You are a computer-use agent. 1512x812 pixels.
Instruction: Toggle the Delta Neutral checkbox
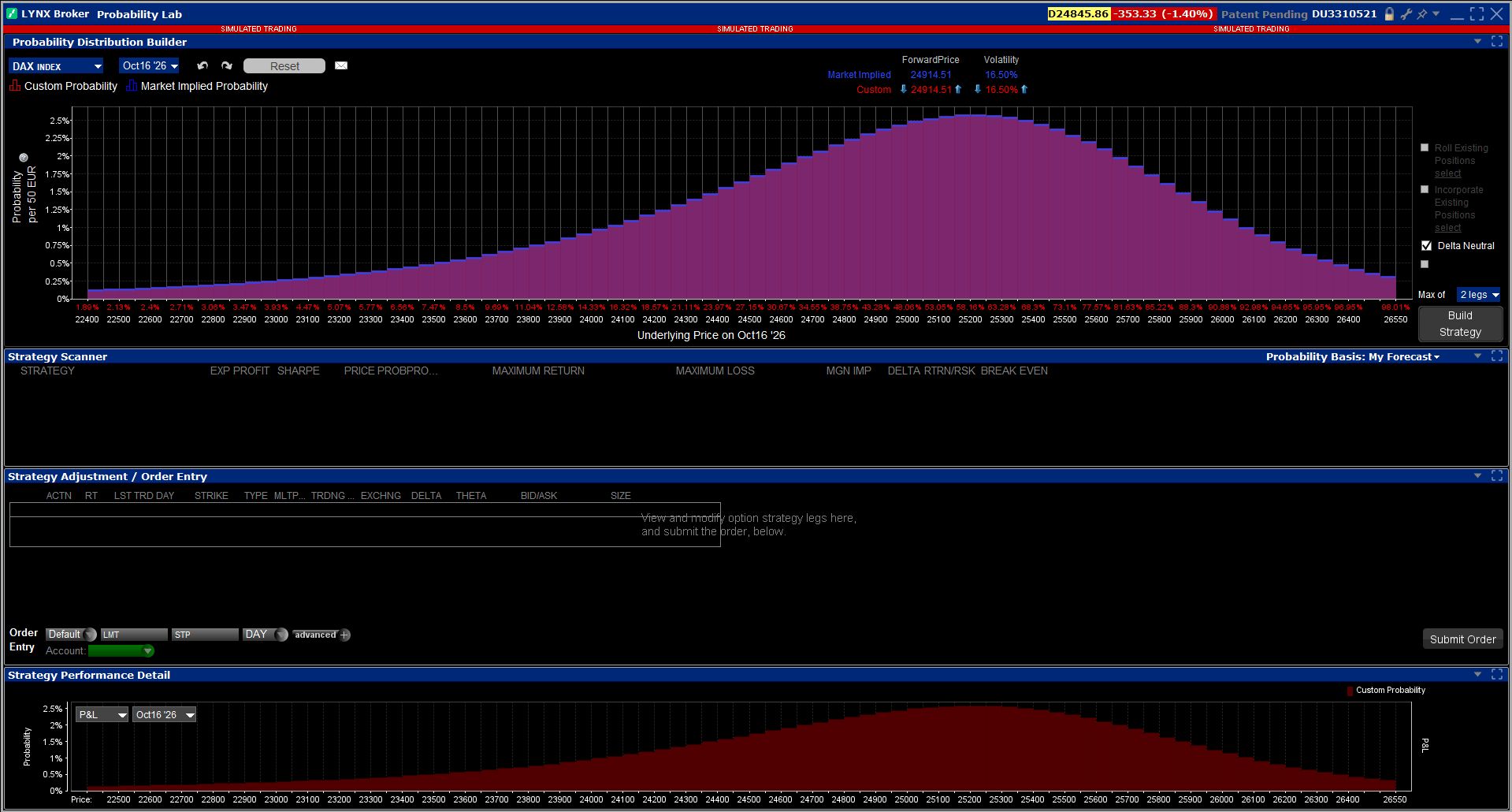(1426, 246)
